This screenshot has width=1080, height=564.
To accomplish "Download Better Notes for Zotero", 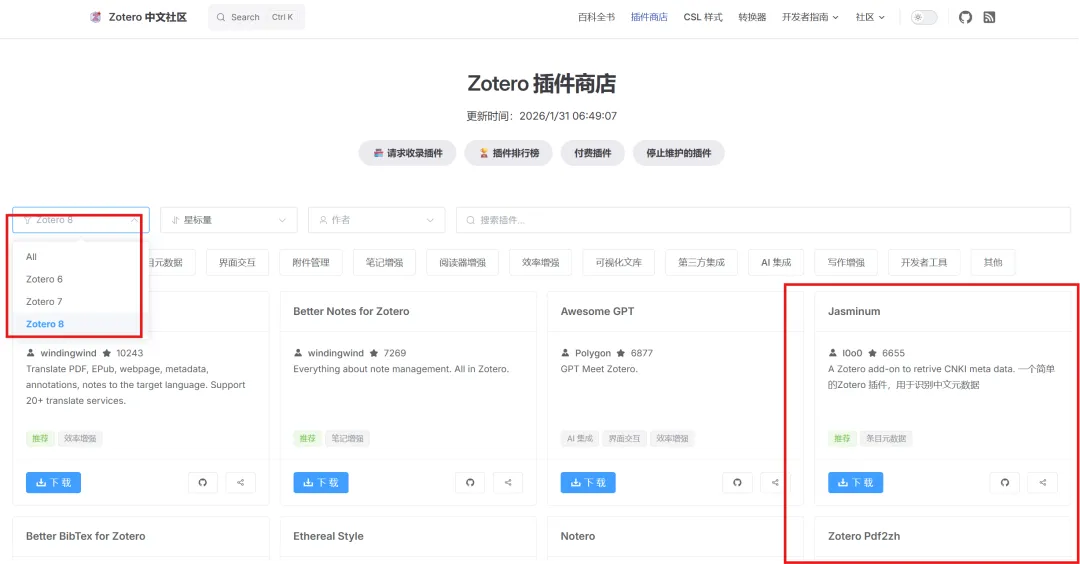I will pyautogui.click(x=321, y=483).
